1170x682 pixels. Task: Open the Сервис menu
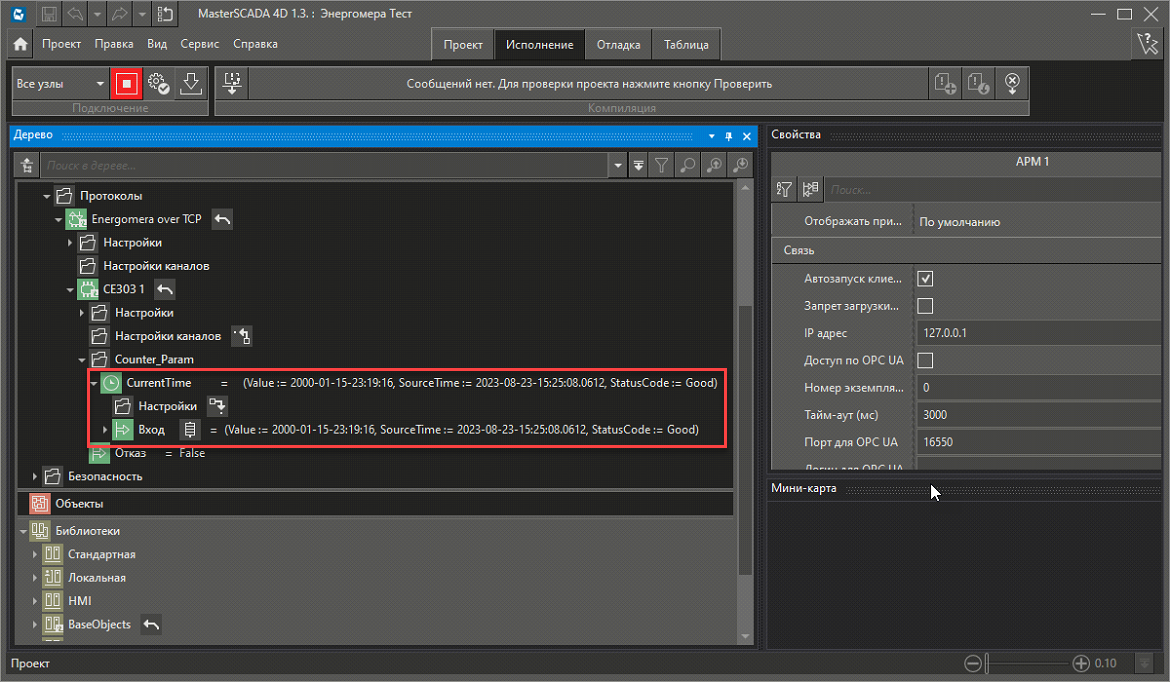tap(200, 44)
